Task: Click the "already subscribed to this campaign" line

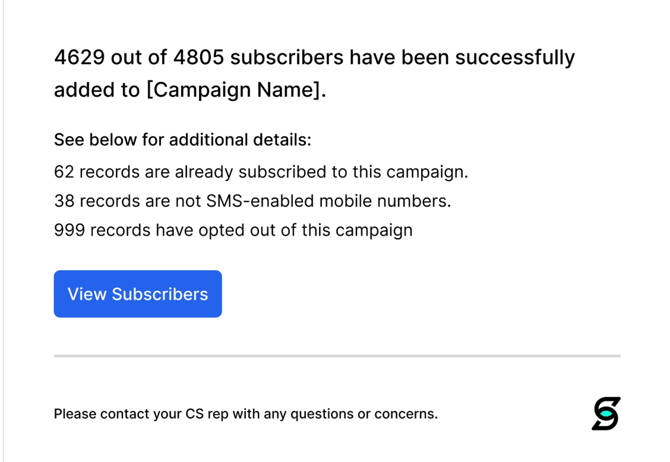Action: coord(261,172)
